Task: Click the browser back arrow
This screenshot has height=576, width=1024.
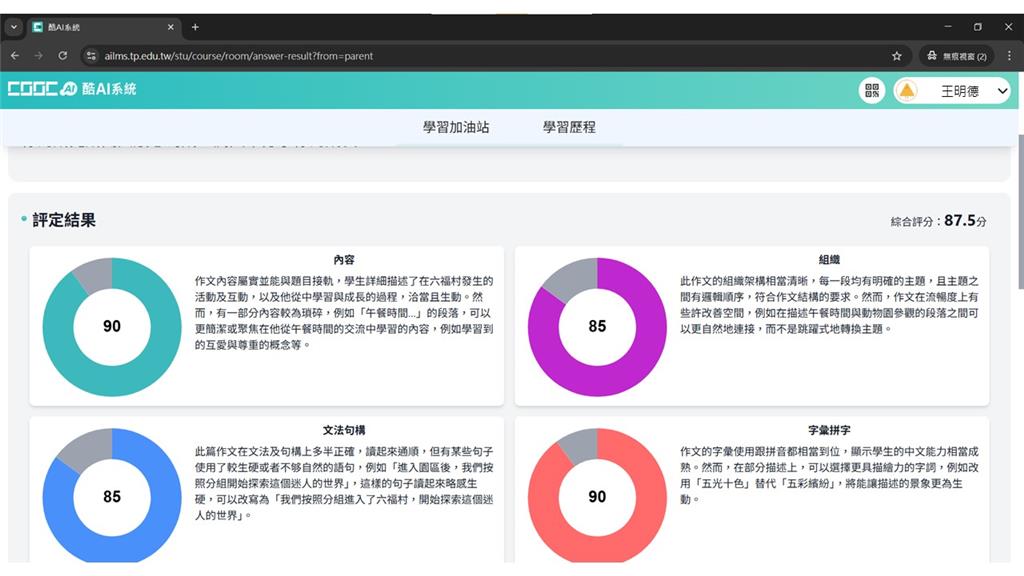Action: 13,56
